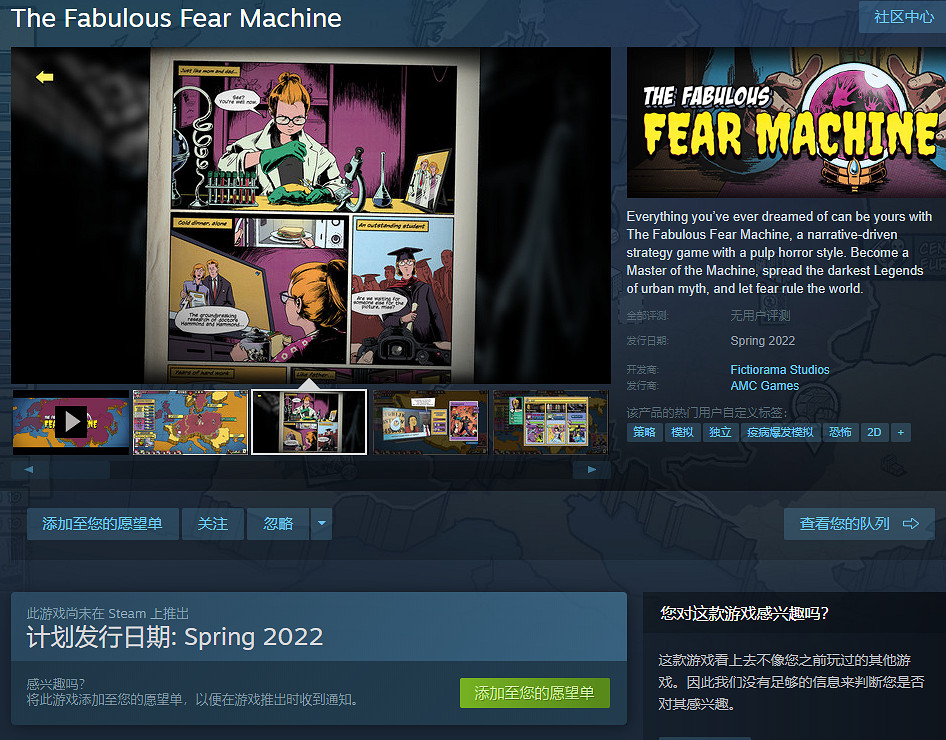Select the Europe map screenshot thumbnail
Screen dimensions: 946x740
point(191,422)
